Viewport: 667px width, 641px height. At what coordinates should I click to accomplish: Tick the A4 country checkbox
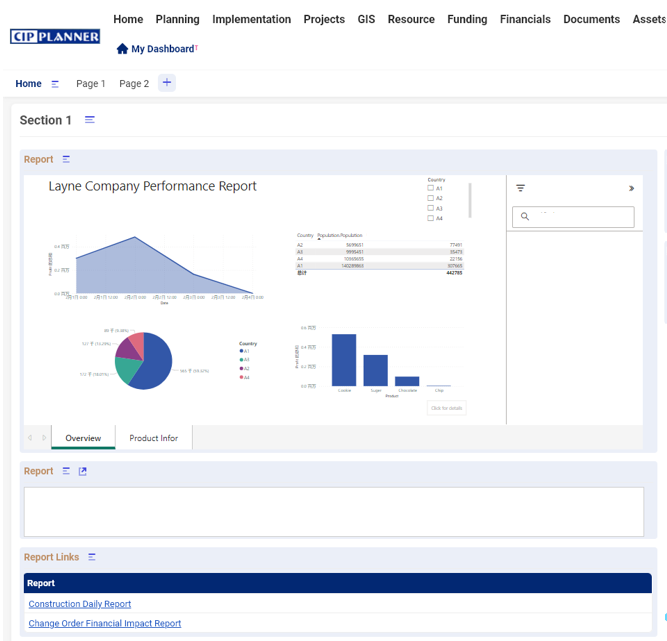tap(430, 218)
